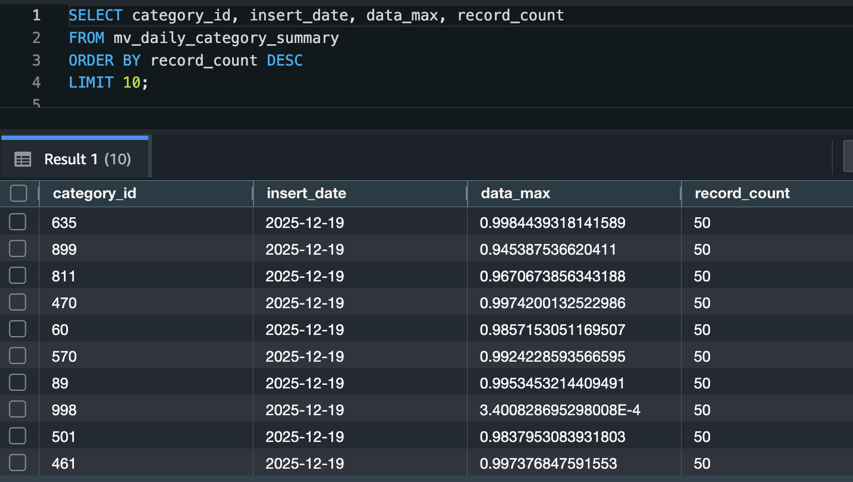Screen dimensions: 853x482
Task: Select data_max value 0.9670673856343188
Action: (x=552, y=276)
